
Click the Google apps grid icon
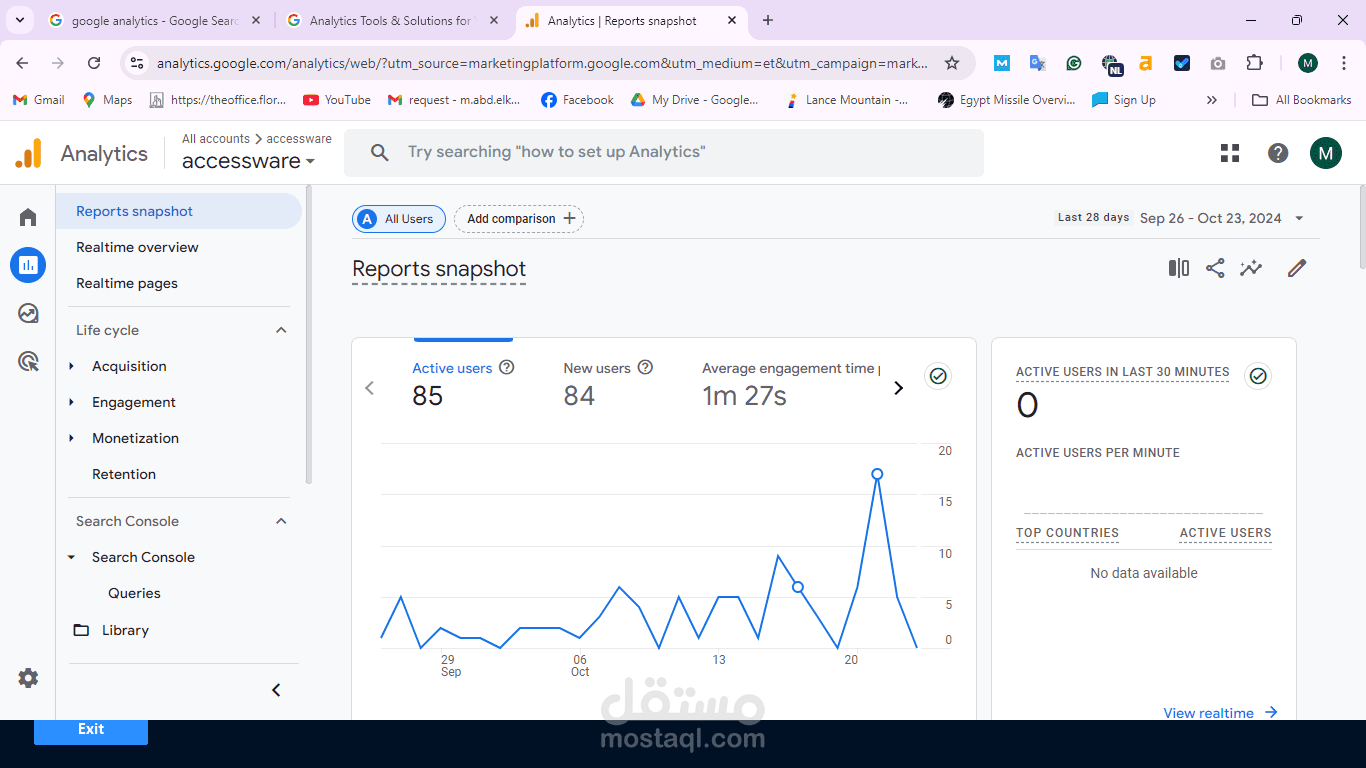coord(1230,153)
